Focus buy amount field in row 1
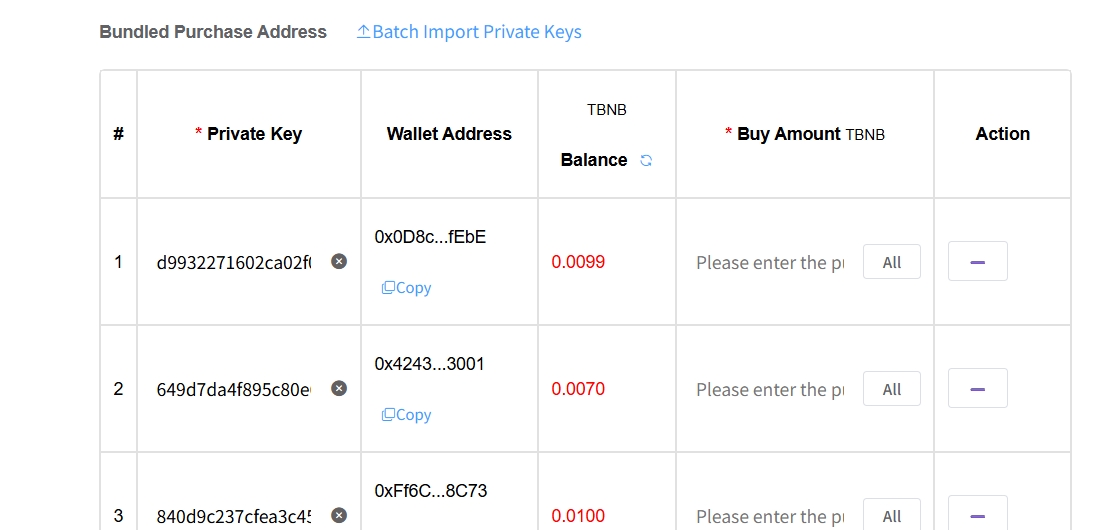Image resolution: width=1111 pixels, height=530 pixels. click(x=770, y=263)
